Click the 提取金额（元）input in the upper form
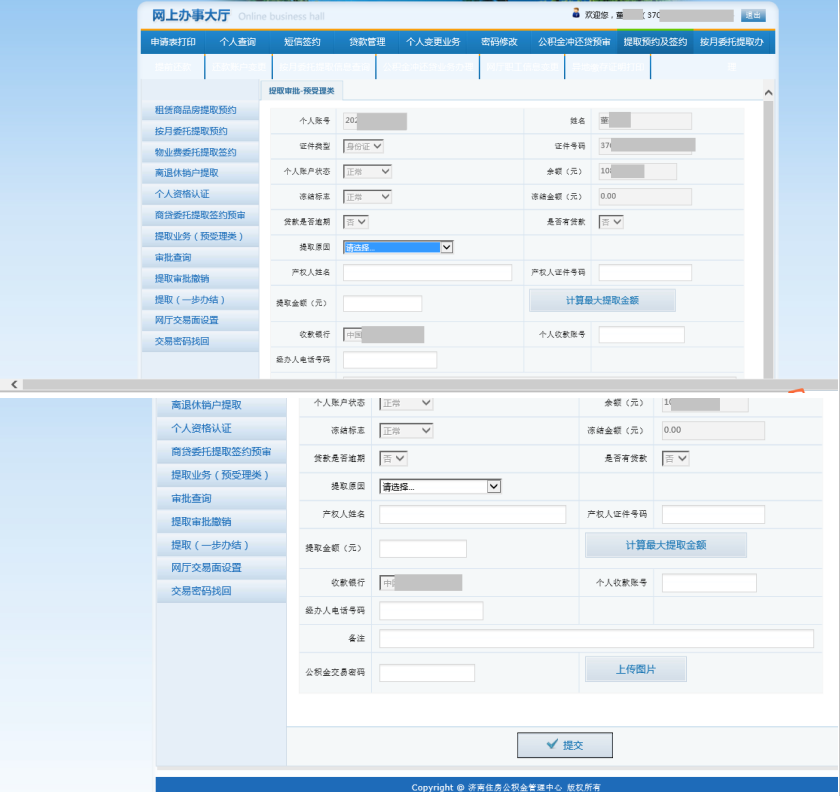This screenshot has height=796, width=840. click(382, 303)
